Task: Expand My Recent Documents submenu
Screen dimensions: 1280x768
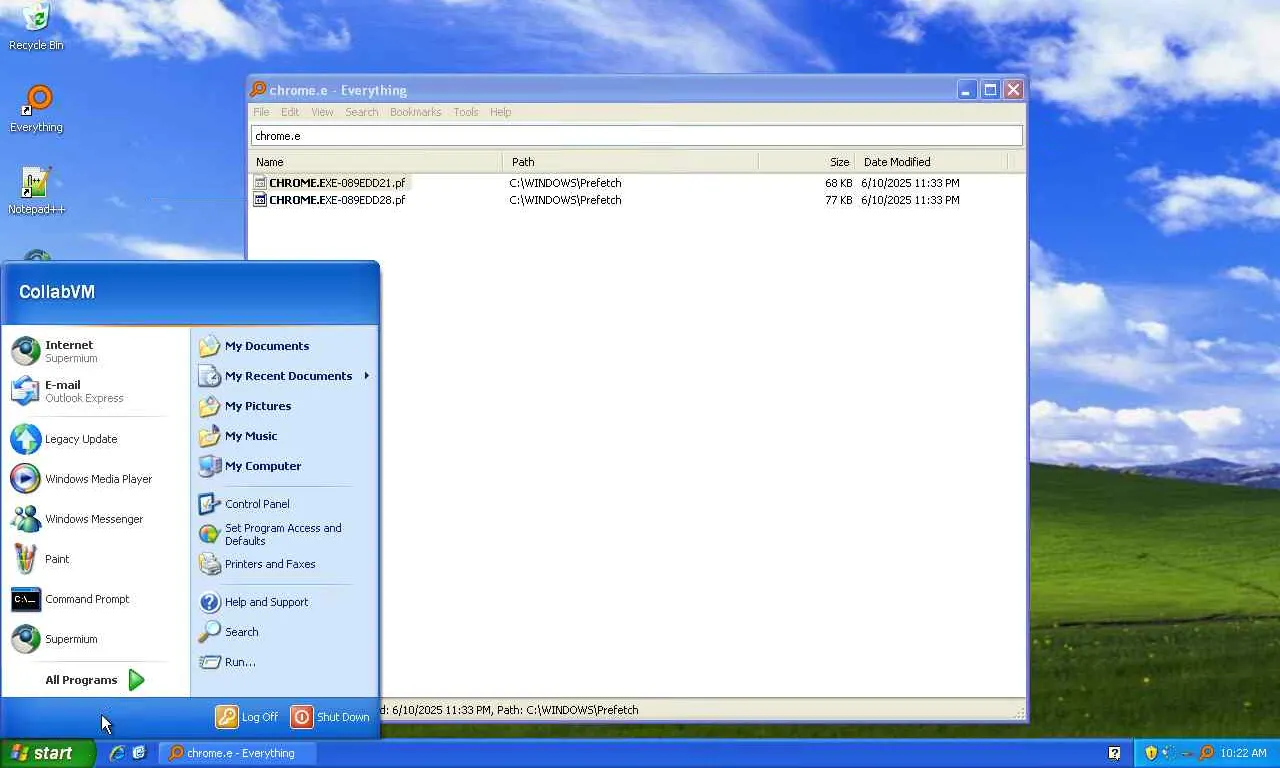Action: tap(284, 376)
